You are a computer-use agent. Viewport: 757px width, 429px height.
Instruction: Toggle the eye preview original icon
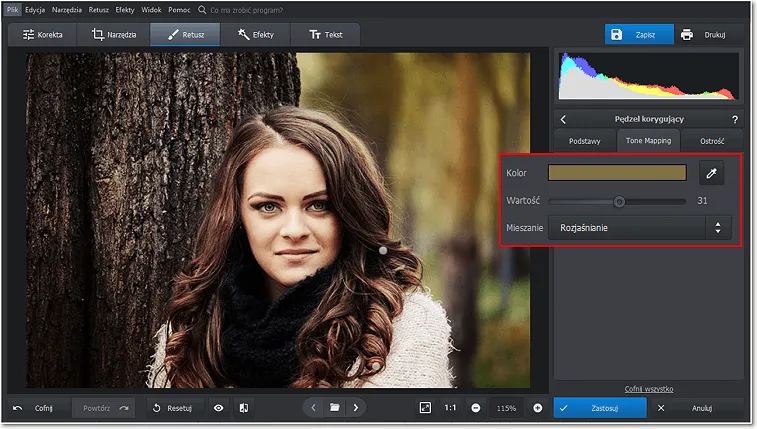coord(218,408)
